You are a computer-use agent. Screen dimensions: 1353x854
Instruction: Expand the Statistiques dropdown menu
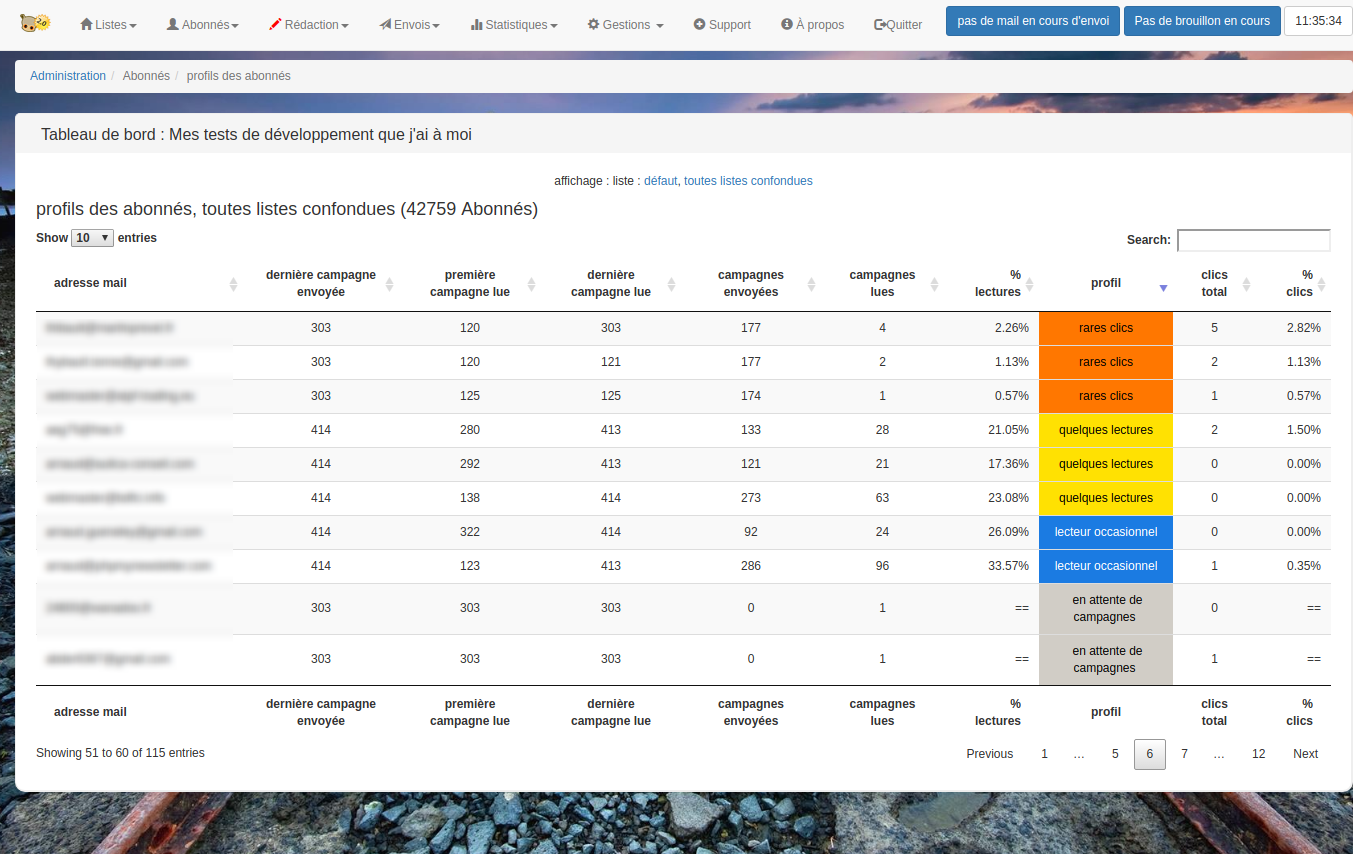[x=514, y=24]
